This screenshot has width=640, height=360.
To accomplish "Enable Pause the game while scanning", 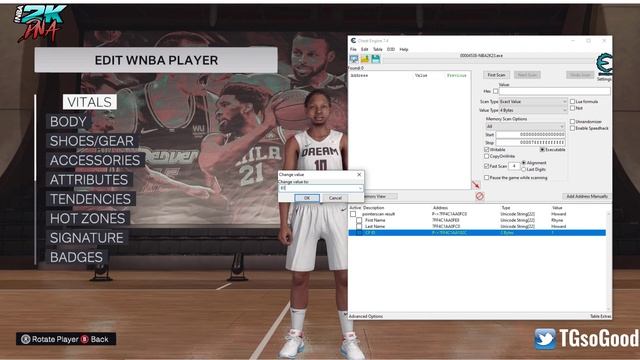I will (x=487, y=178).
